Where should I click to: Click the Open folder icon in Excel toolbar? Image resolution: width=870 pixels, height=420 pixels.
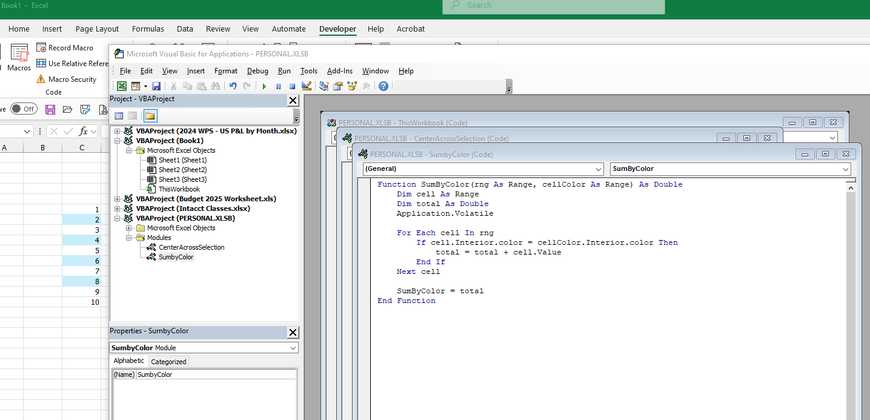pos(68,109)
